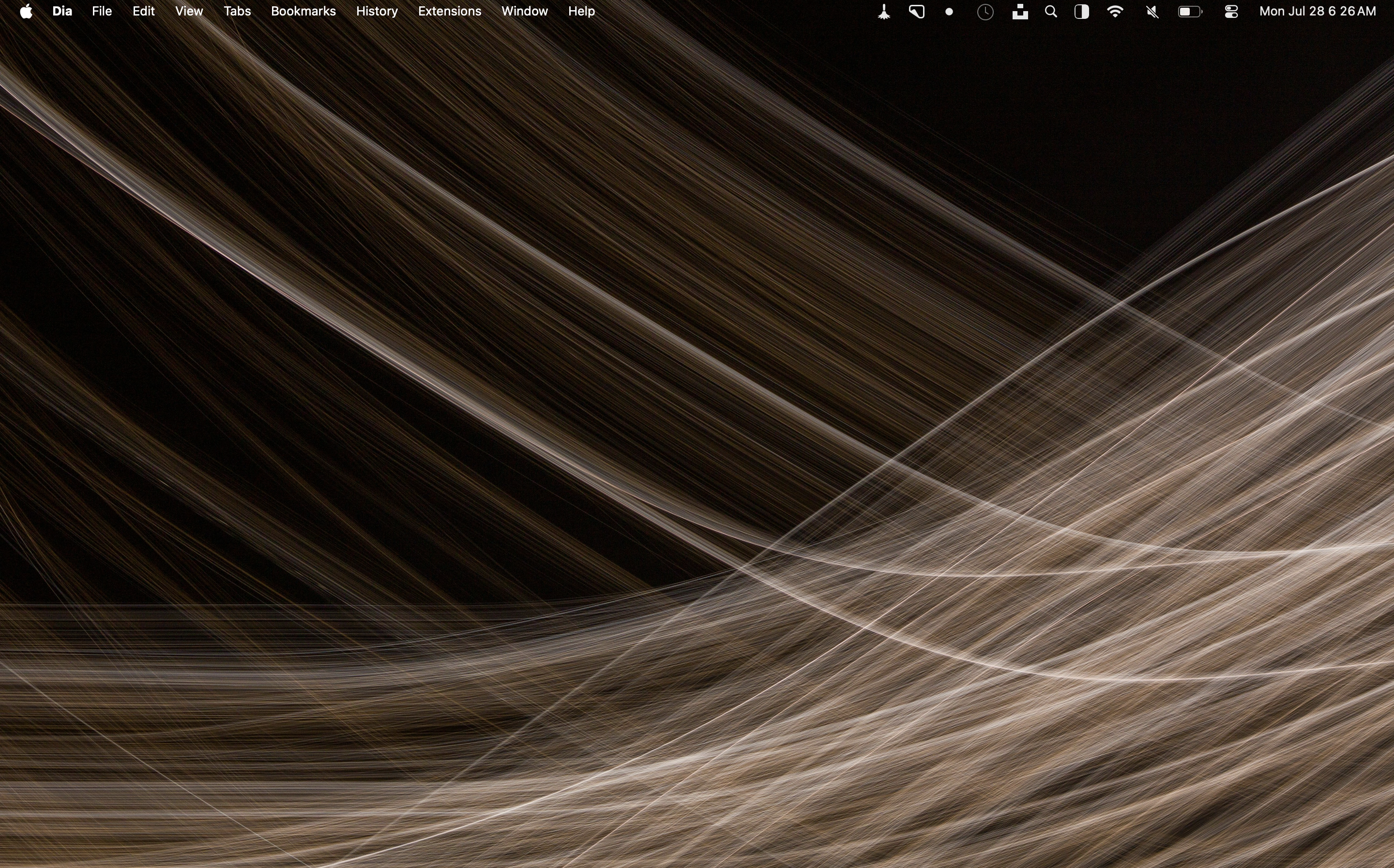Open the Dia application menu
Image resolution: width=1394 pixels, height=868 pixels.
pos(62,11)
